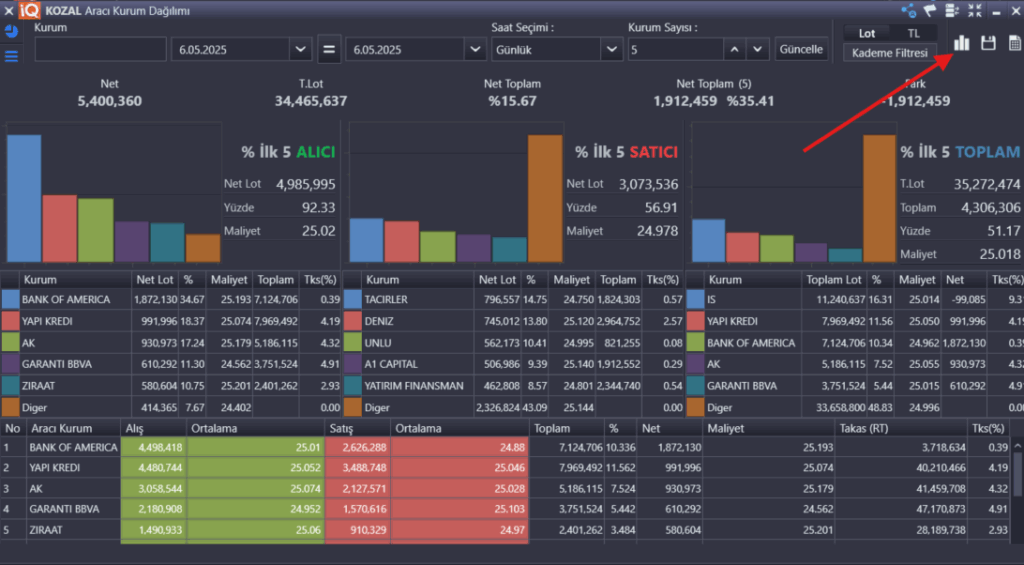Increase Kurum Sayısı with up arrow

(x=735, y=50)
